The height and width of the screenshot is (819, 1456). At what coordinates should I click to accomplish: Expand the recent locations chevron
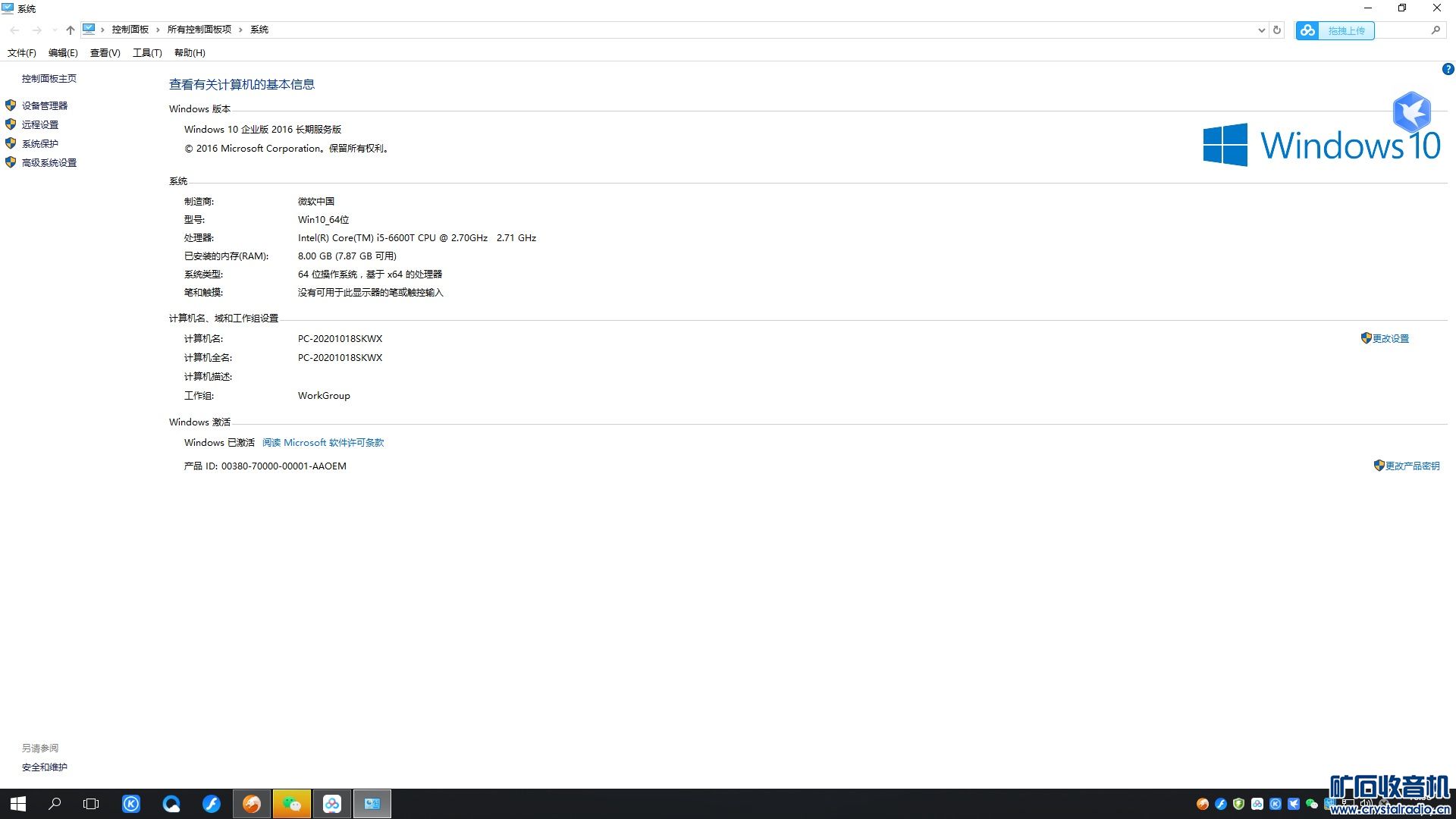[x=55, y=30]
